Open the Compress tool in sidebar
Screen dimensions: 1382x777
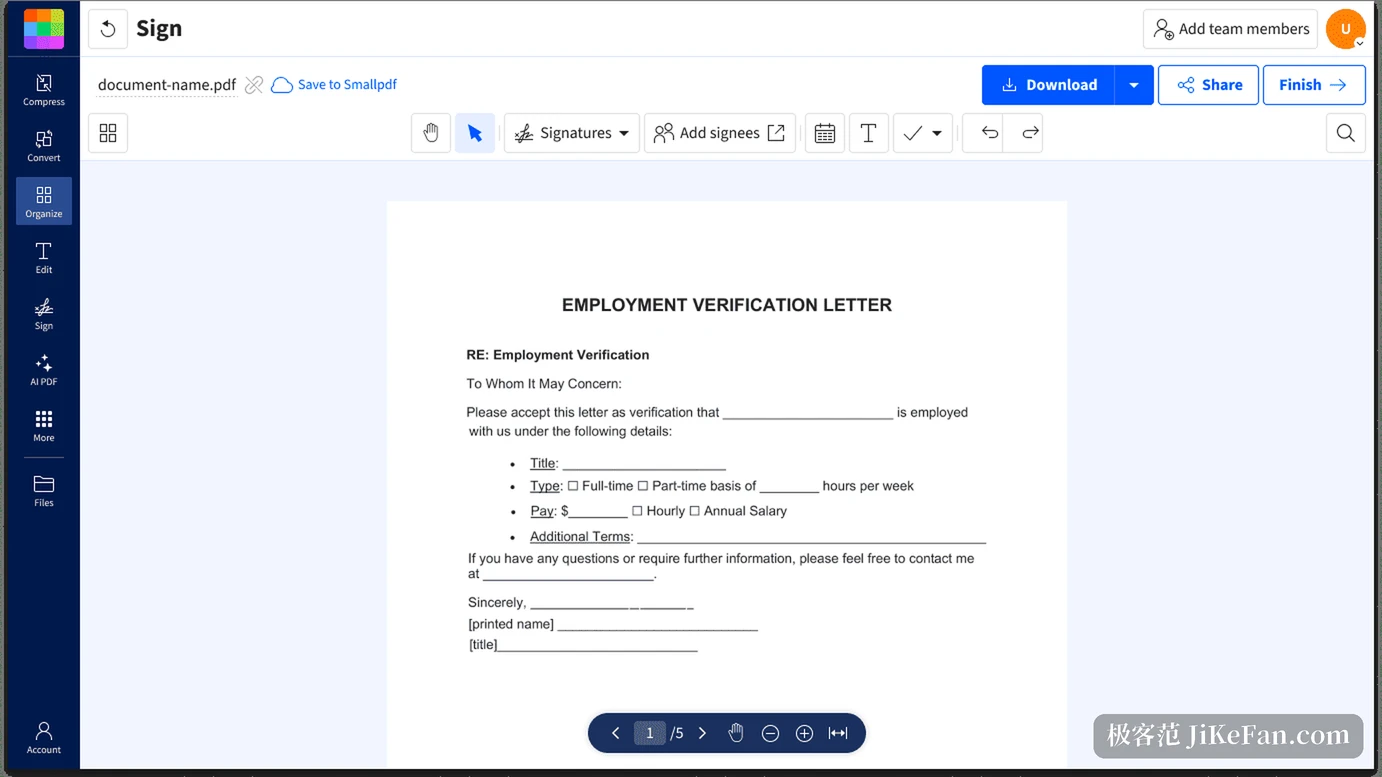pos(44,90)
